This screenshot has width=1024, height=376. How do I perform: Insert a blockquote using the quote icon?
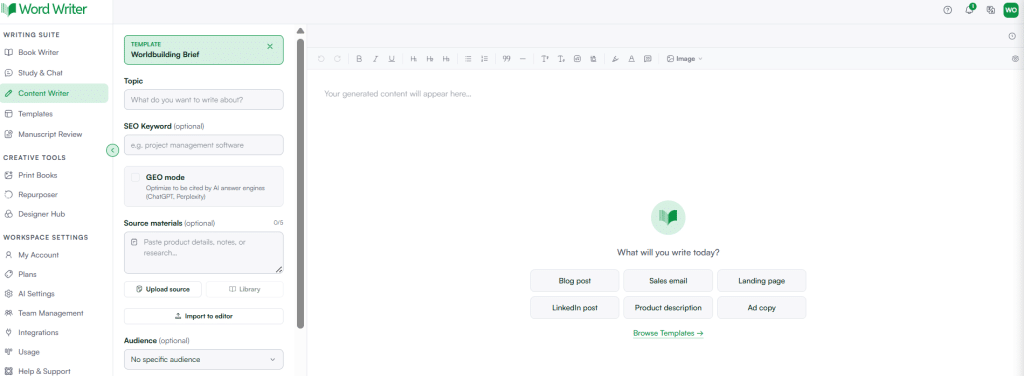point(507,59)
